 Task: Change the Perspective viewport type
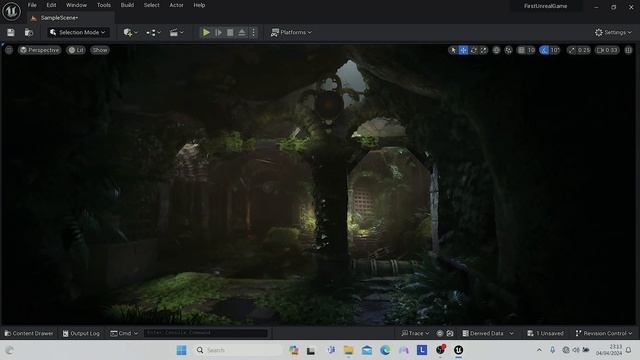40,50
